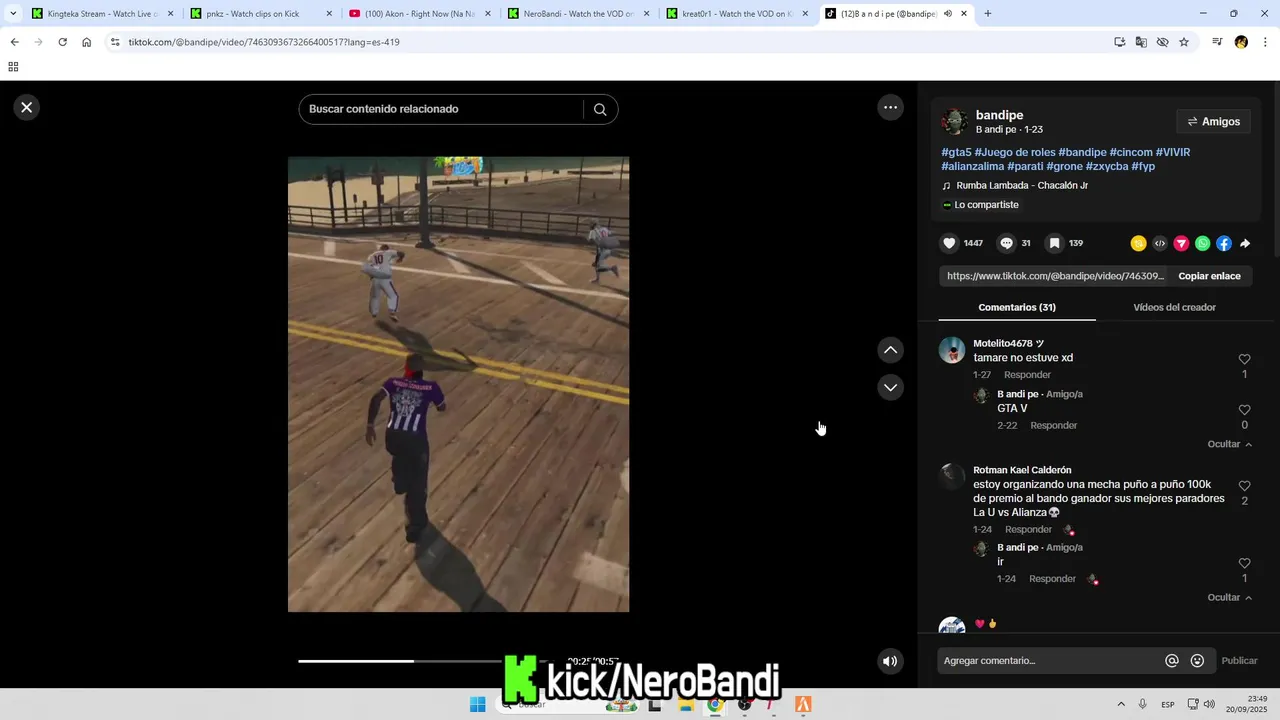Switch to the 'pnkz - Watch clips on Kick' tab
This screenshot has width=1280, height=720.
pos(260,14)
